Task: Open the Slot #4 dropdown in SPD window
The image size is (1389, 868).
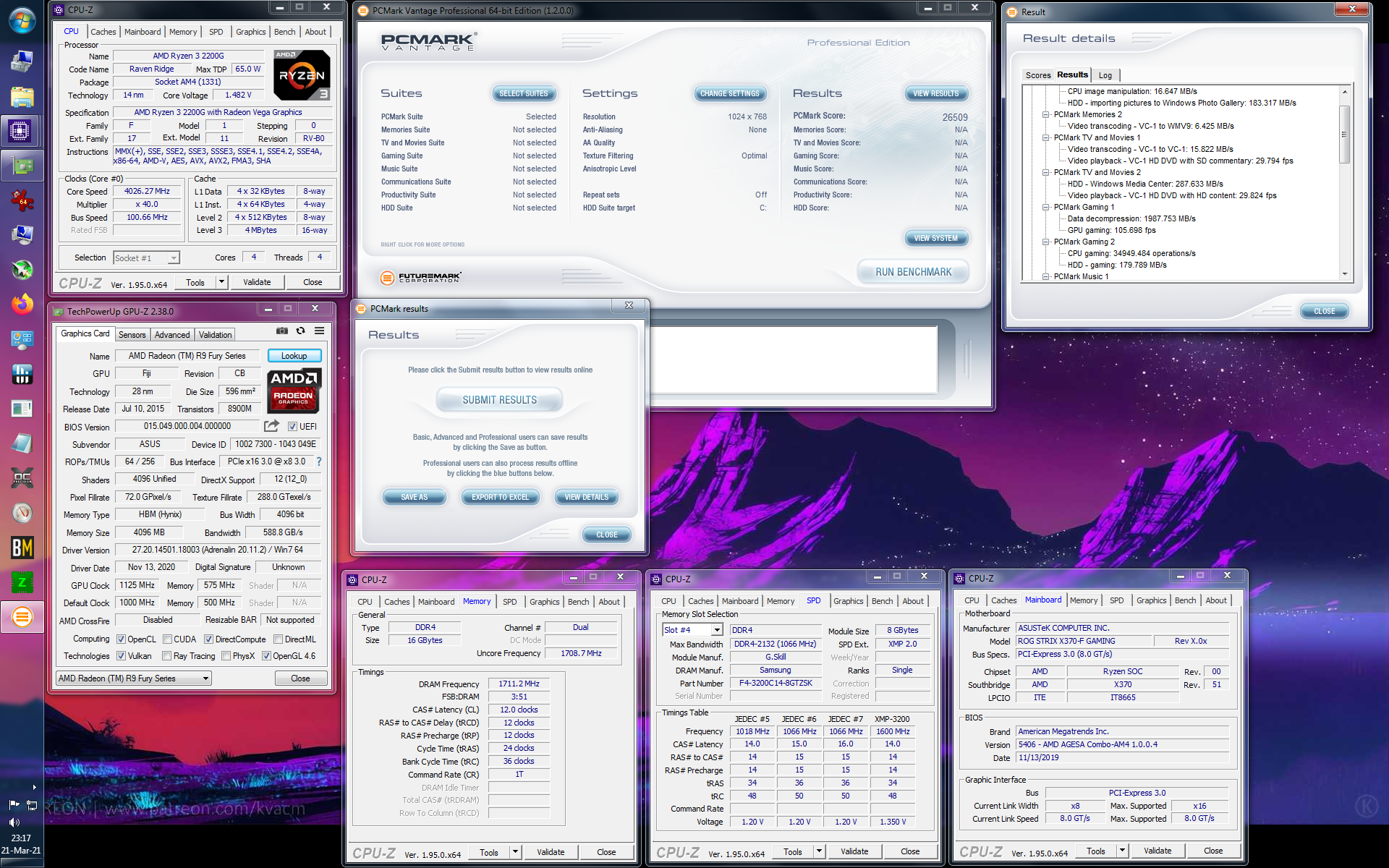Action: point(716,630)
